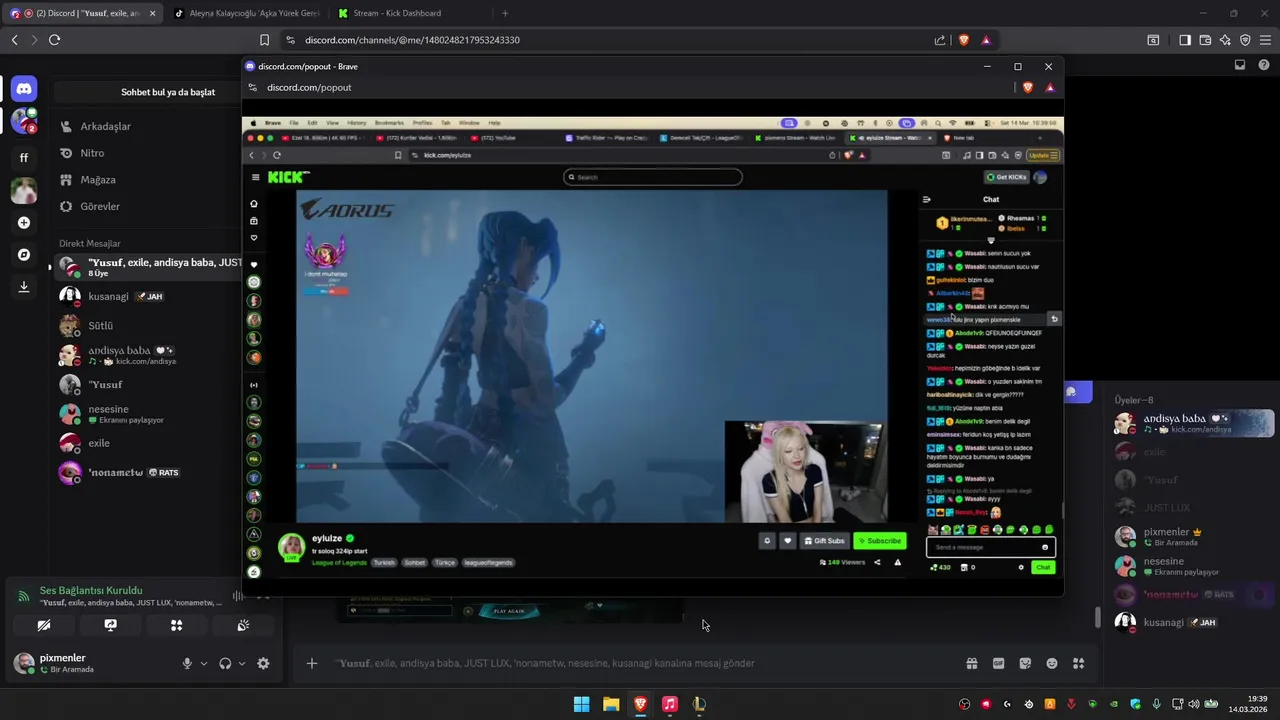Open the sticker picker

(1025, 663)
